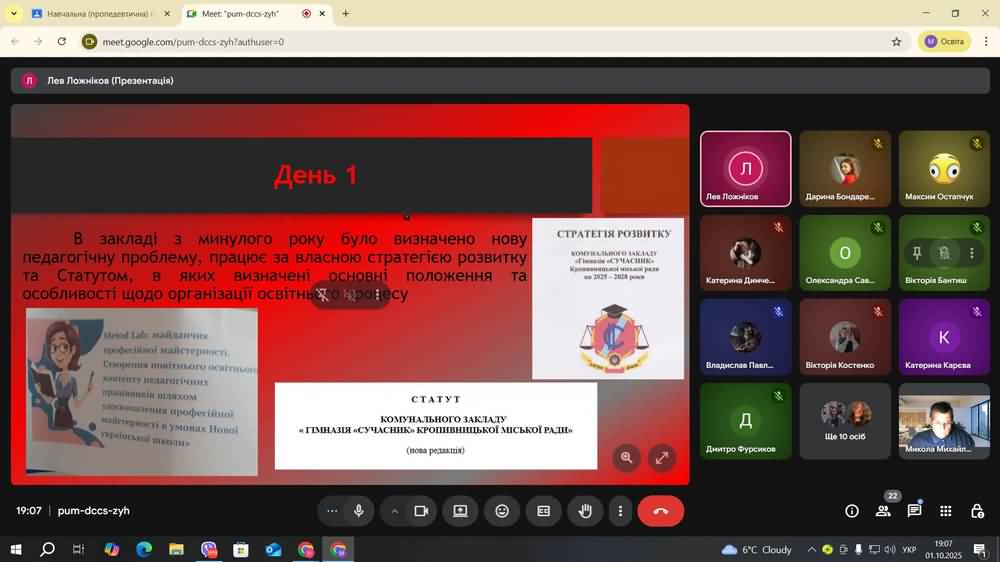Expand the presentation to full screen
This screenshot has width=1000, height=562.
tap(661, 458)
